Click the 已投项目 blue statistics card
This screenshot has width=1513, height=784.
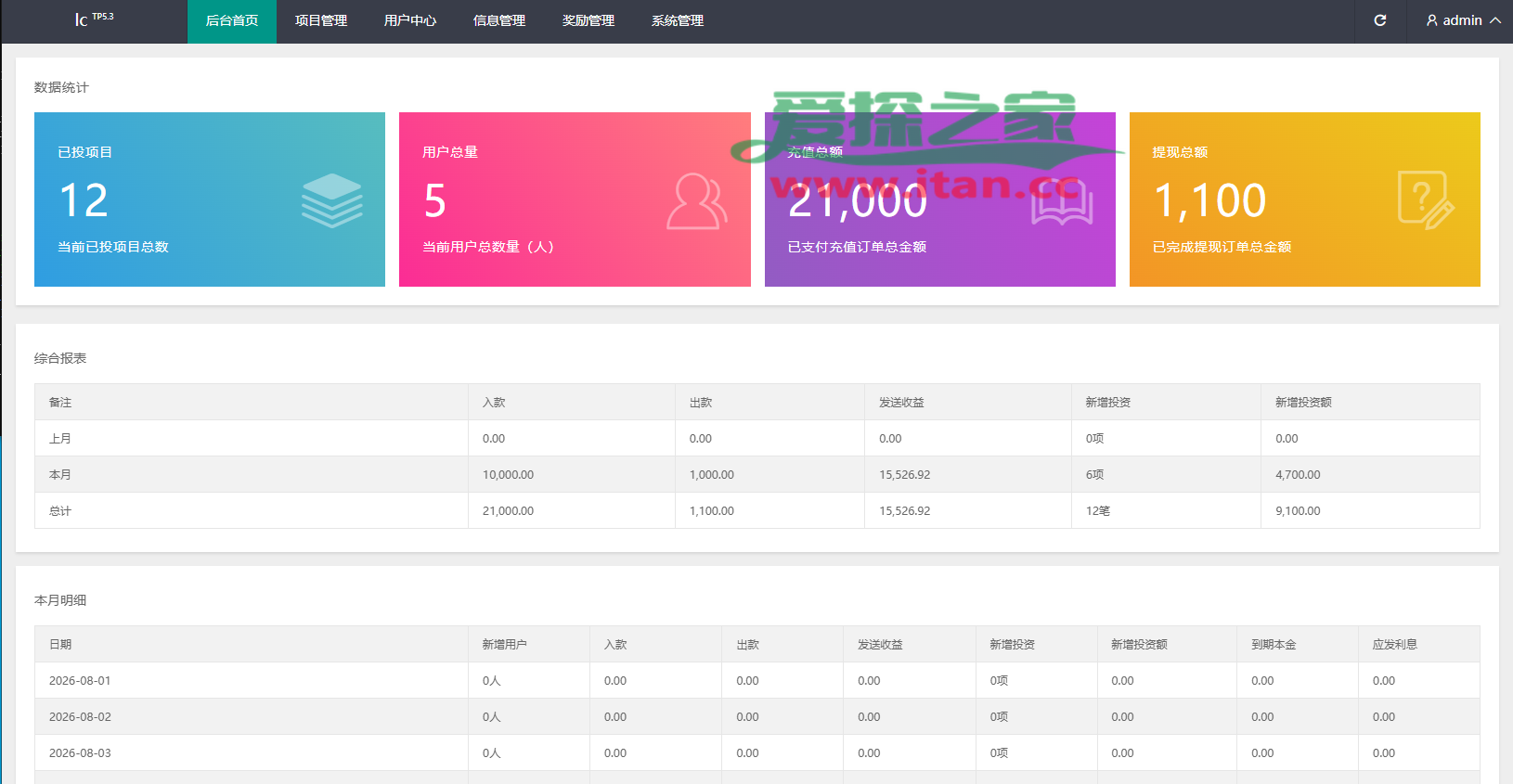click(x=210, y=199)
